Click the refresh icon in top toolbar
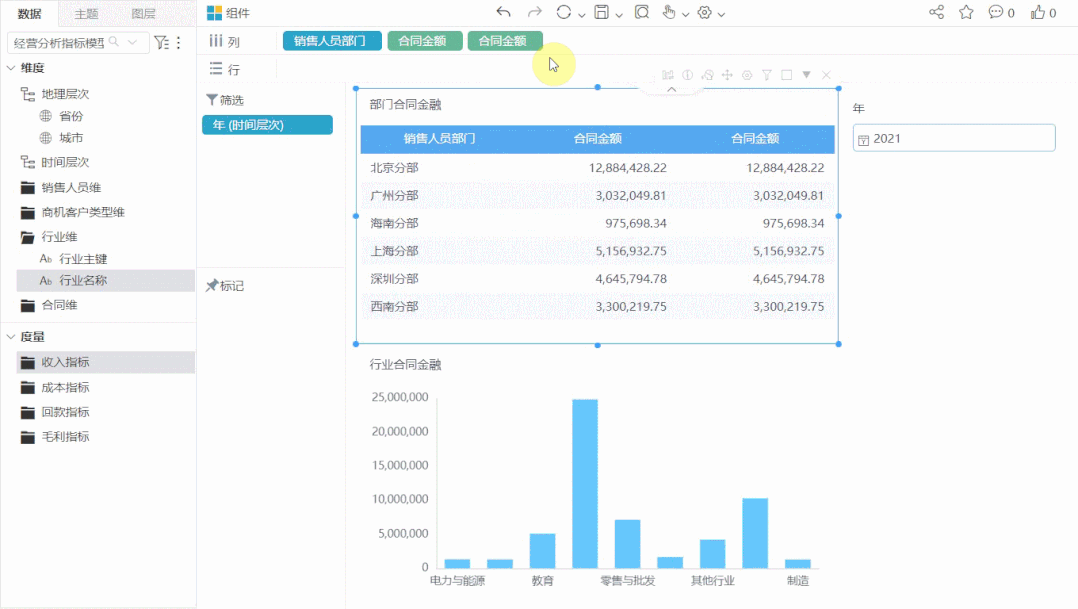The height and width of the screenshot is (609, 1078). [x=564, y=12]
